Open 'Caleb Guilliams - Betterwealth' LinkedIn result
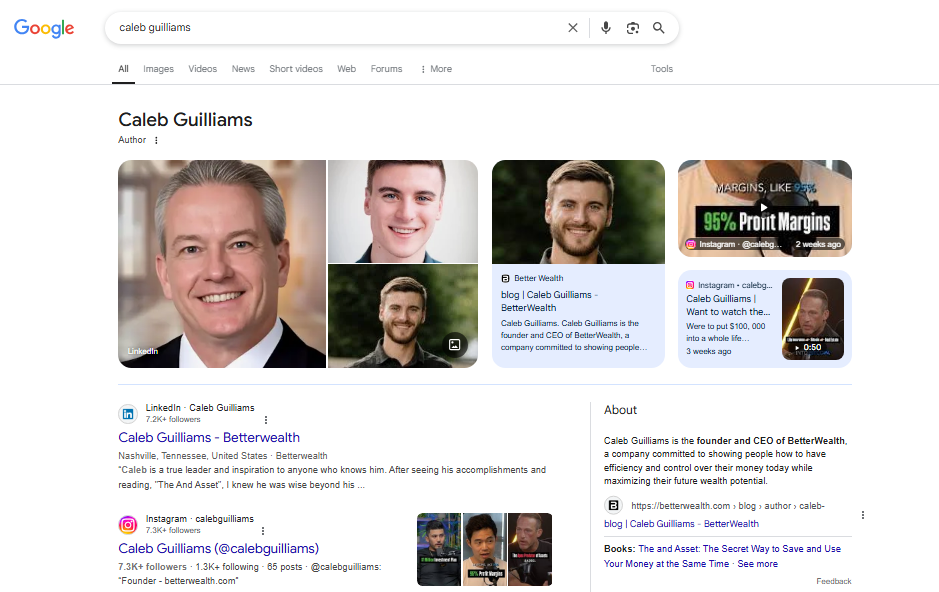The image size is (939, 592). (209, 438)
